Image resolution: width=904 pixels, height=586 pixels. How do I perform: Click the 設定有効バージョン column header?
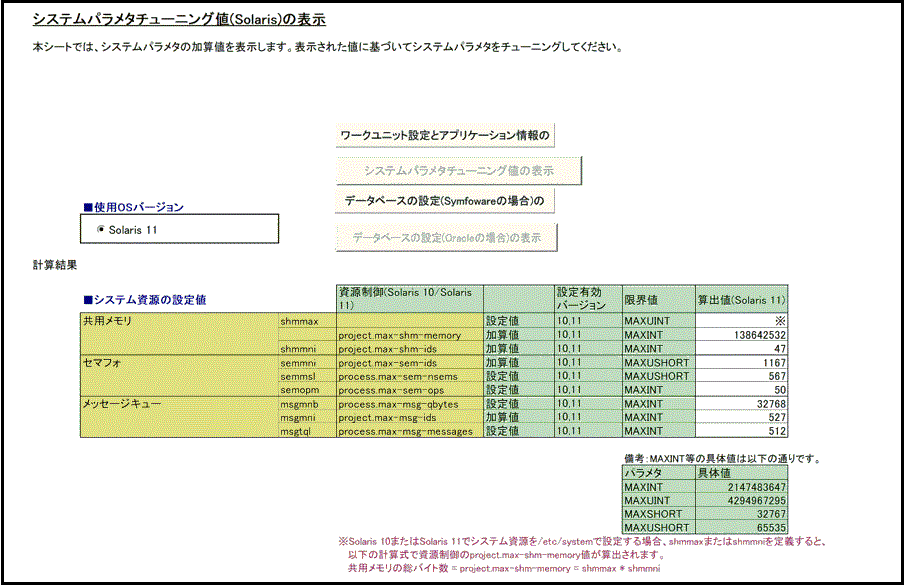588,299
